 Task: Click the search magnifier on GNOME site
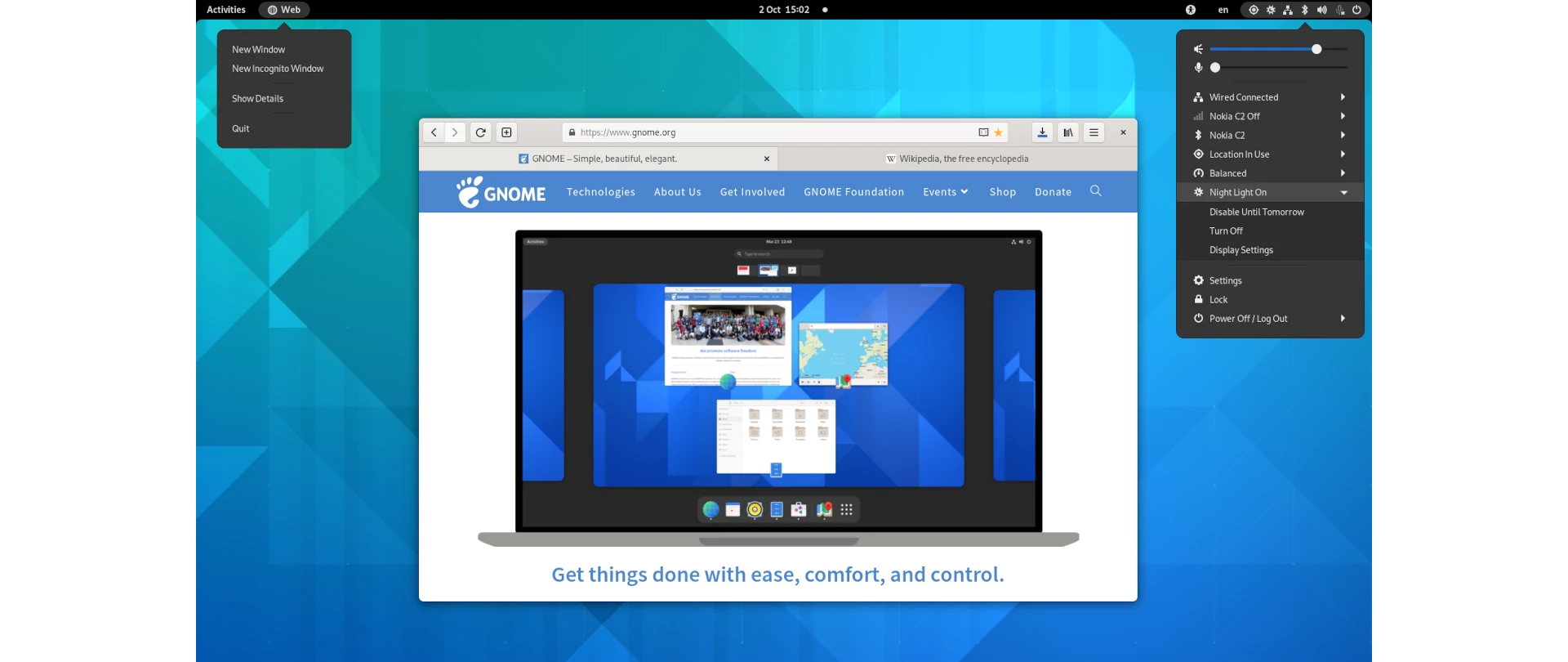tap(1096, 190)
